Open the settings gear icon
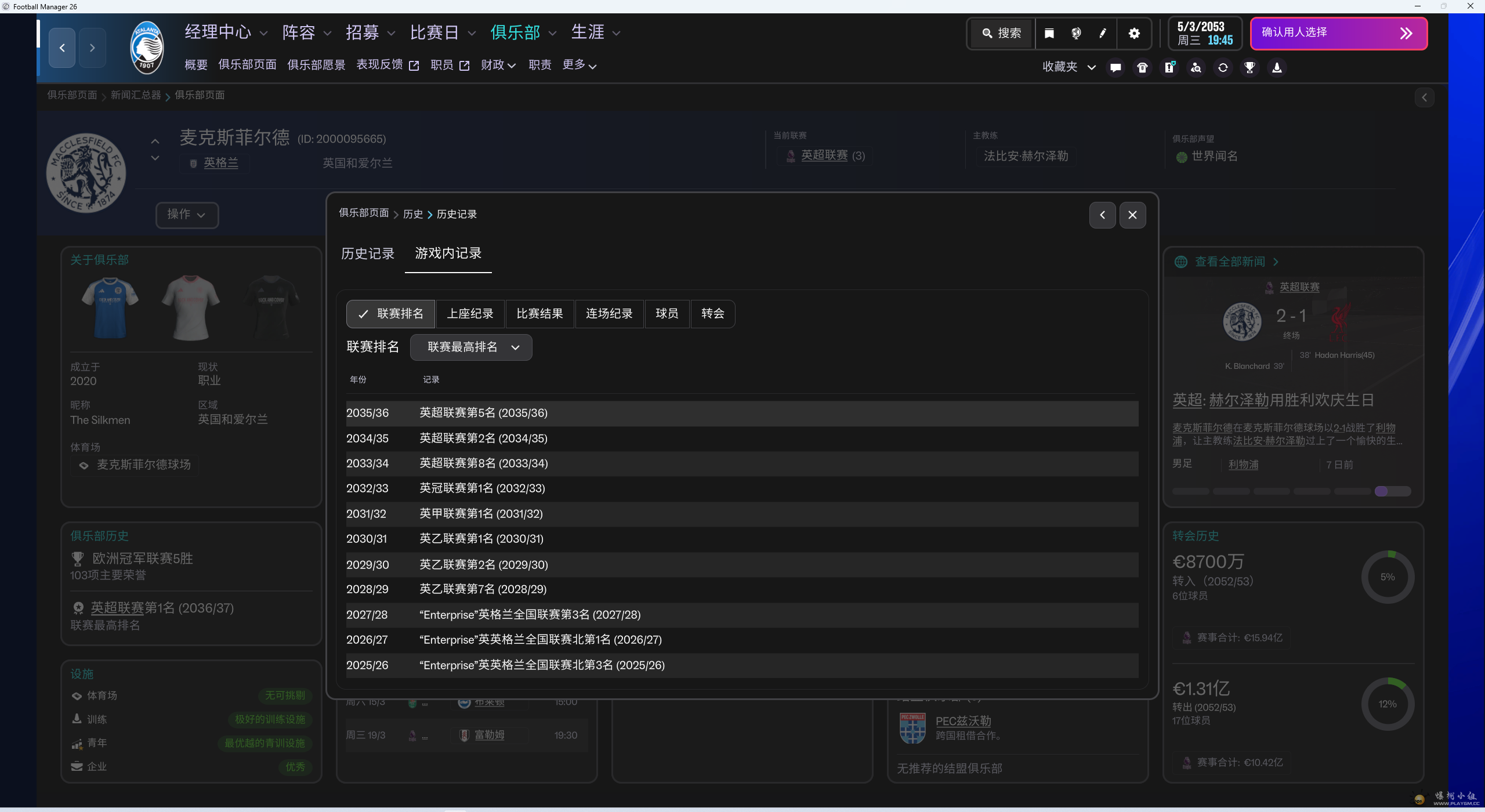The width and height of the screenshot is (1485, 812). pyautogui.click(x=1134, y=34)
